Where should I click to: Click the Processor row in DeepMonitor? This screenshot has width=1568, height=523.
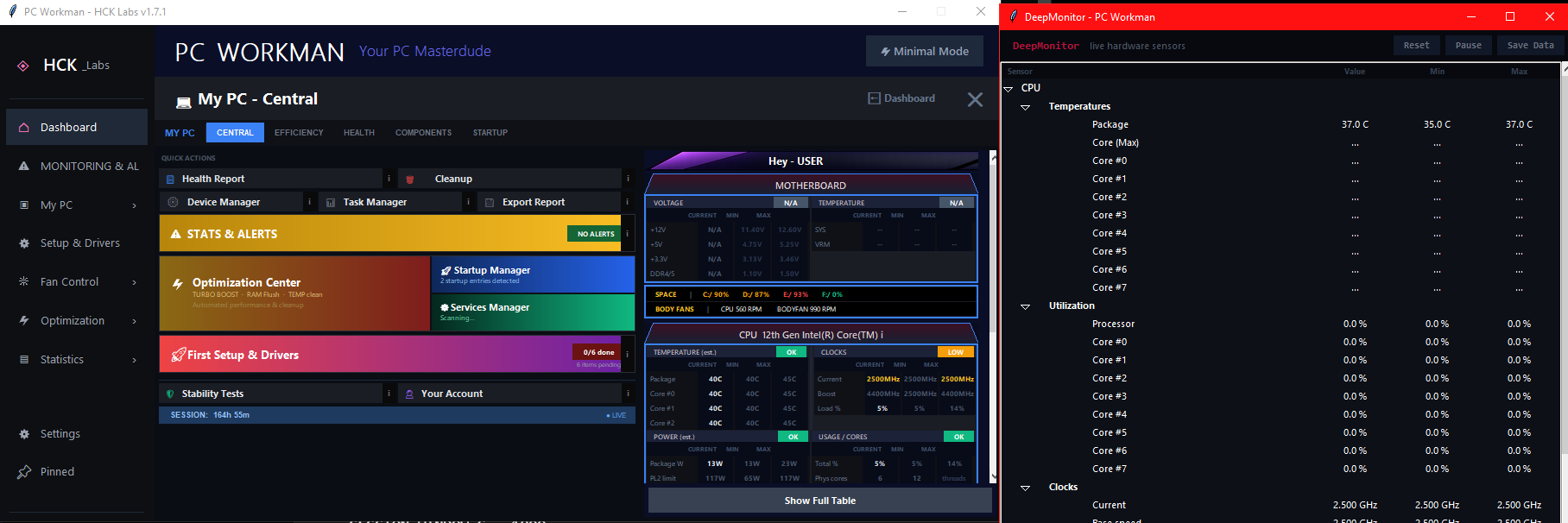click(1280, 324)
